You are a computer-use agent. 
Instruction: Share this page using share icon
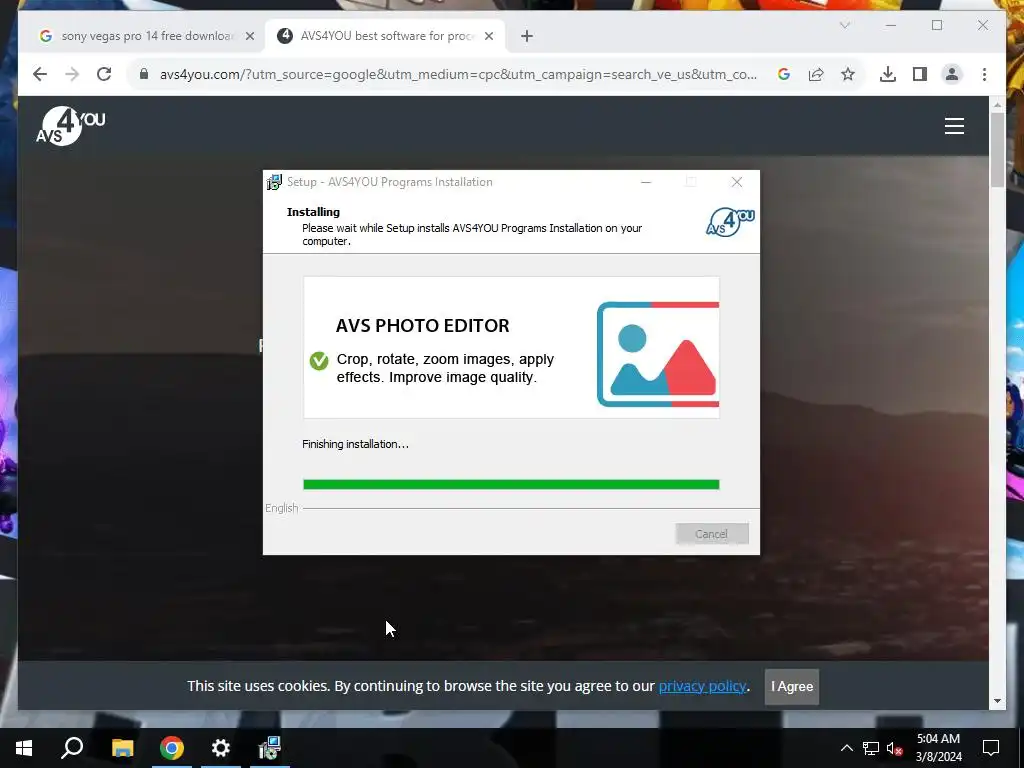816,74
